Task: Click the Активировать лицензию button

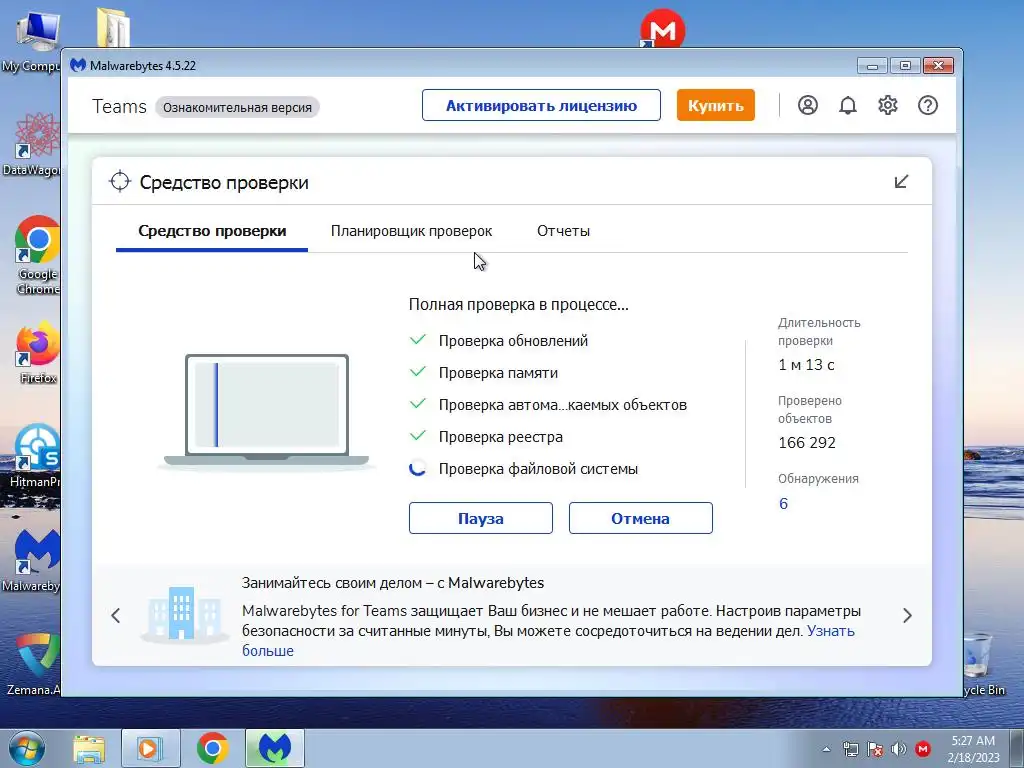Action: 541,106
